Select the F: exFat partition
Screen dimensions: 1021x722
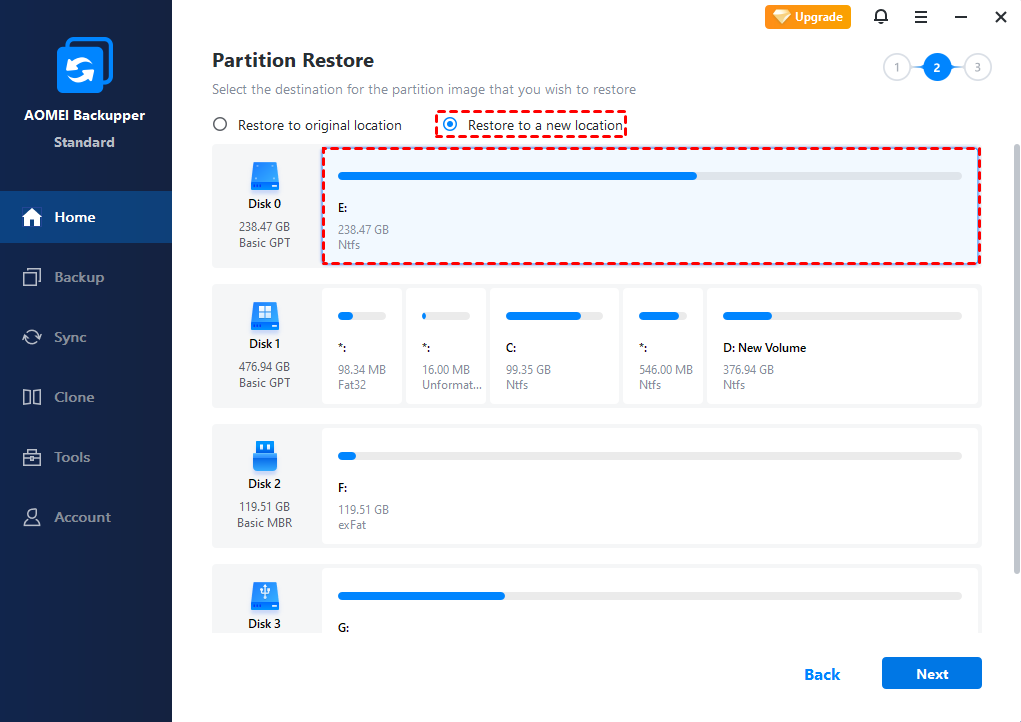coord(650,486)
